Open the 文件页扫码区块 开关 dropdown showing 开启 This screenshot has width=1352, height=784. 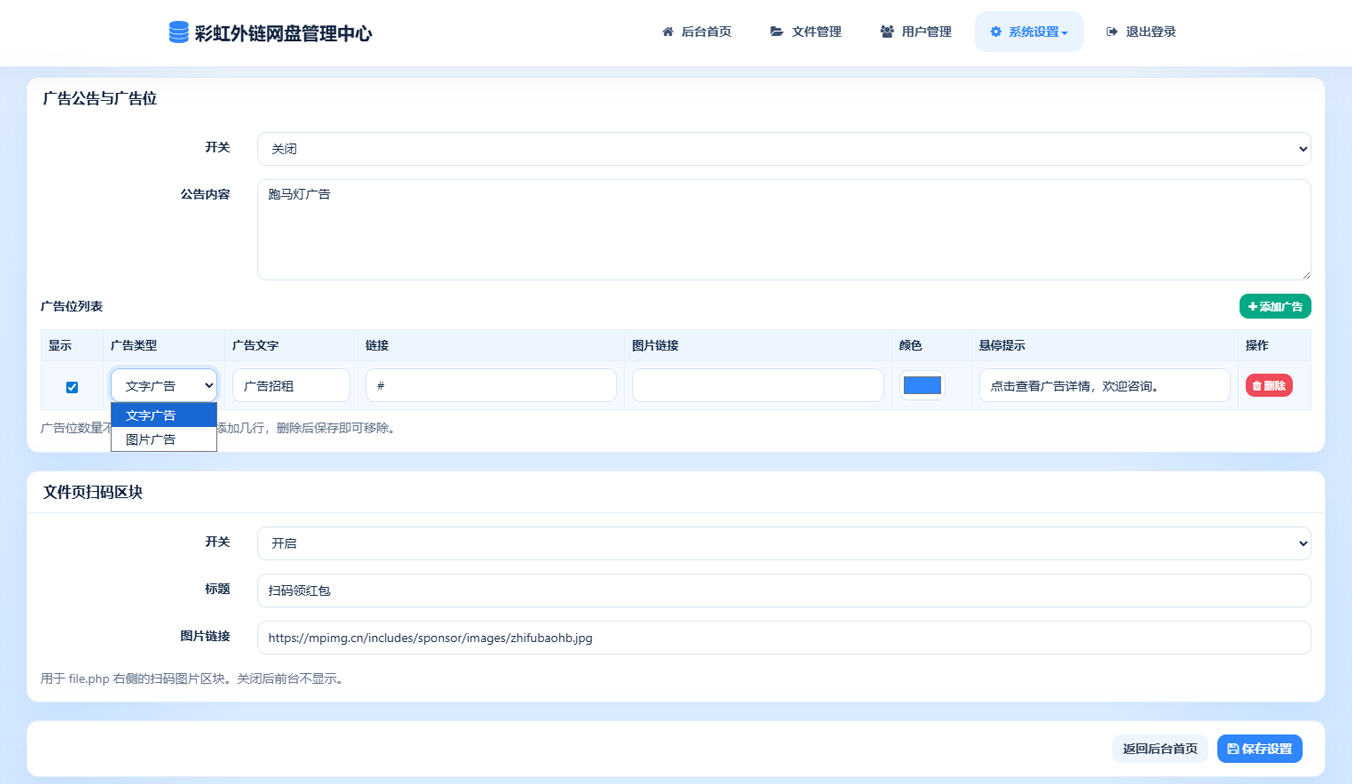click(784, 543)
